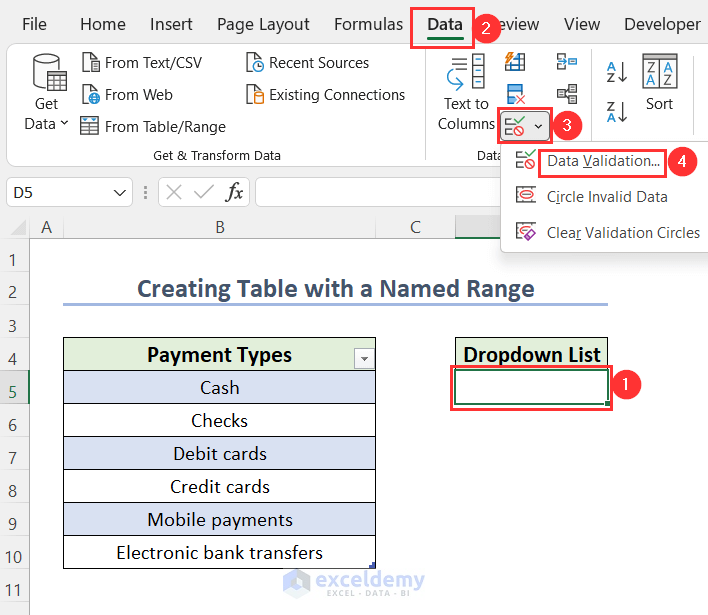Open the Sort dialog button
708x615 pixels.
tap(659, 82)
